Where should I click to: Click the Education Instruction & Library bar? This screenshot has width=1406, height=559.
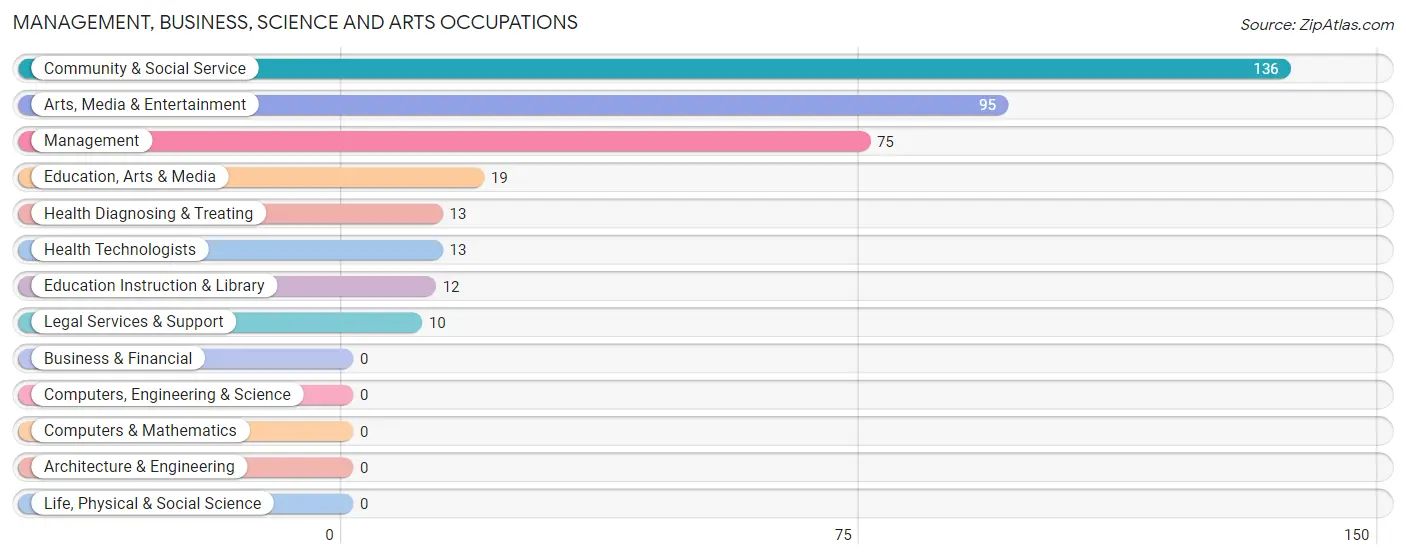227,286
